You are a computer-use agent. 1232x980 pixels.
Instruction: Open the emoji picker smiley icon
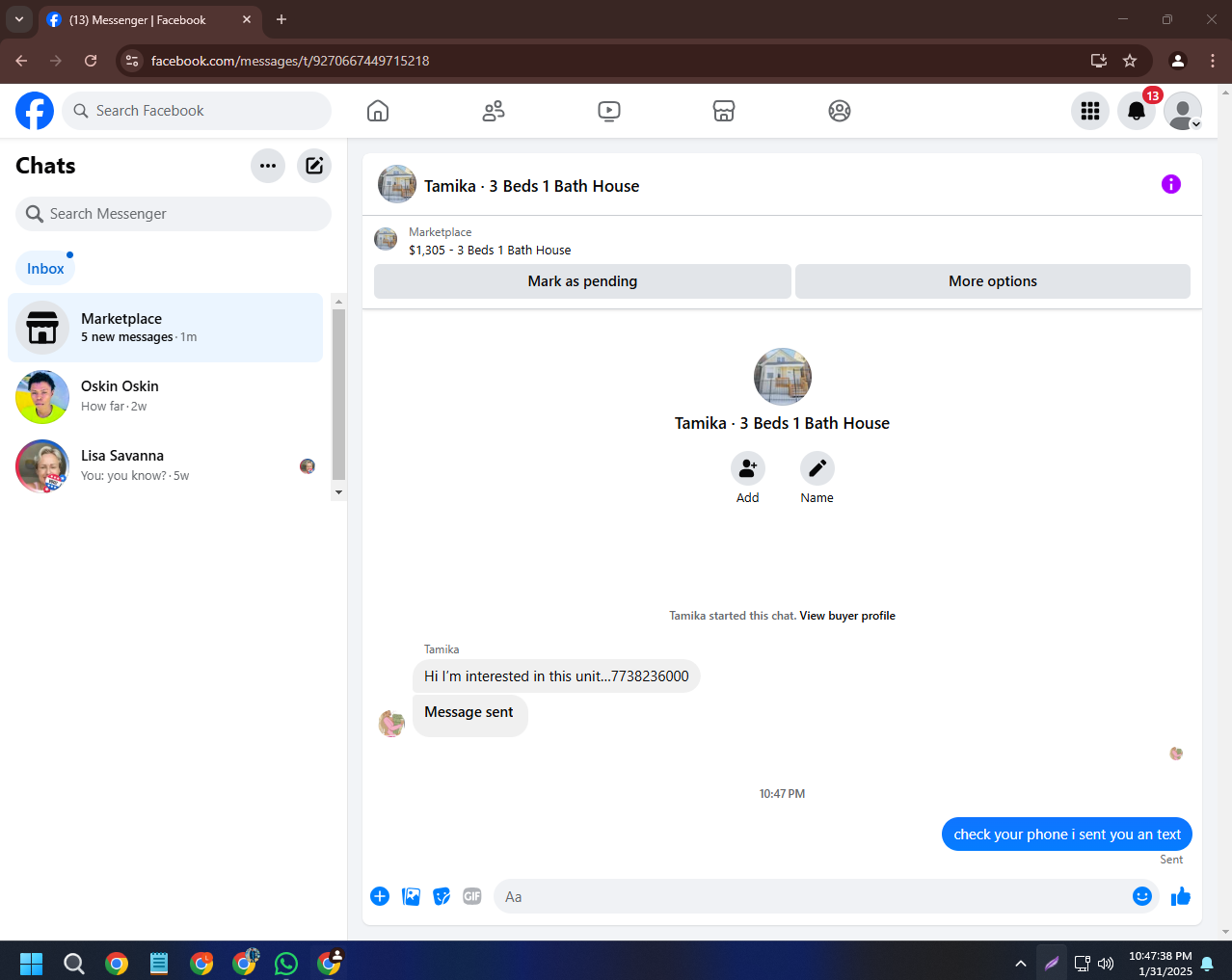1142,896
